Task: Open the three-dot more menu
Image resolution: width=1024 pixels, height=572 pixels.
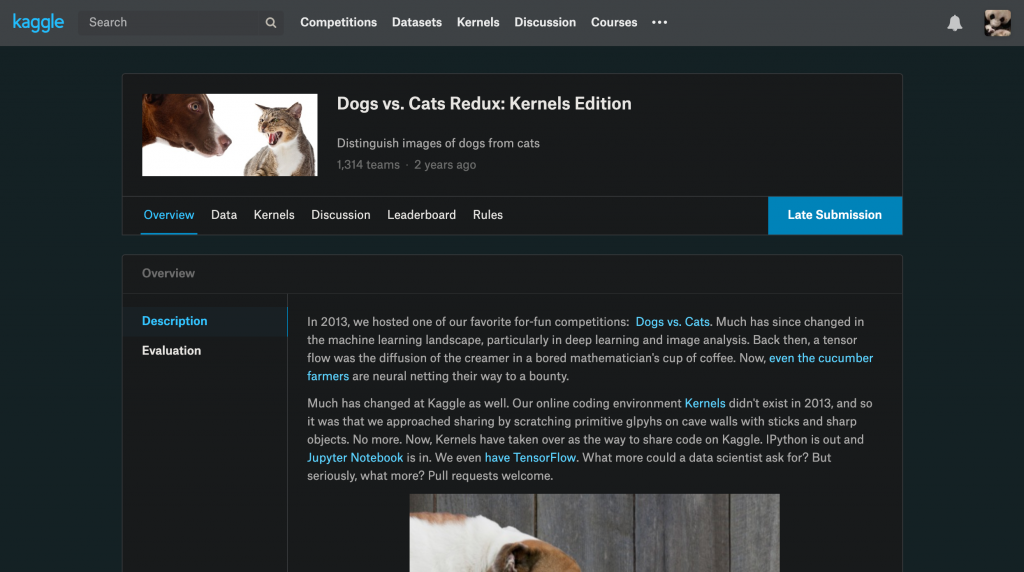Action: pyautogui.click(x=660, y=22)
